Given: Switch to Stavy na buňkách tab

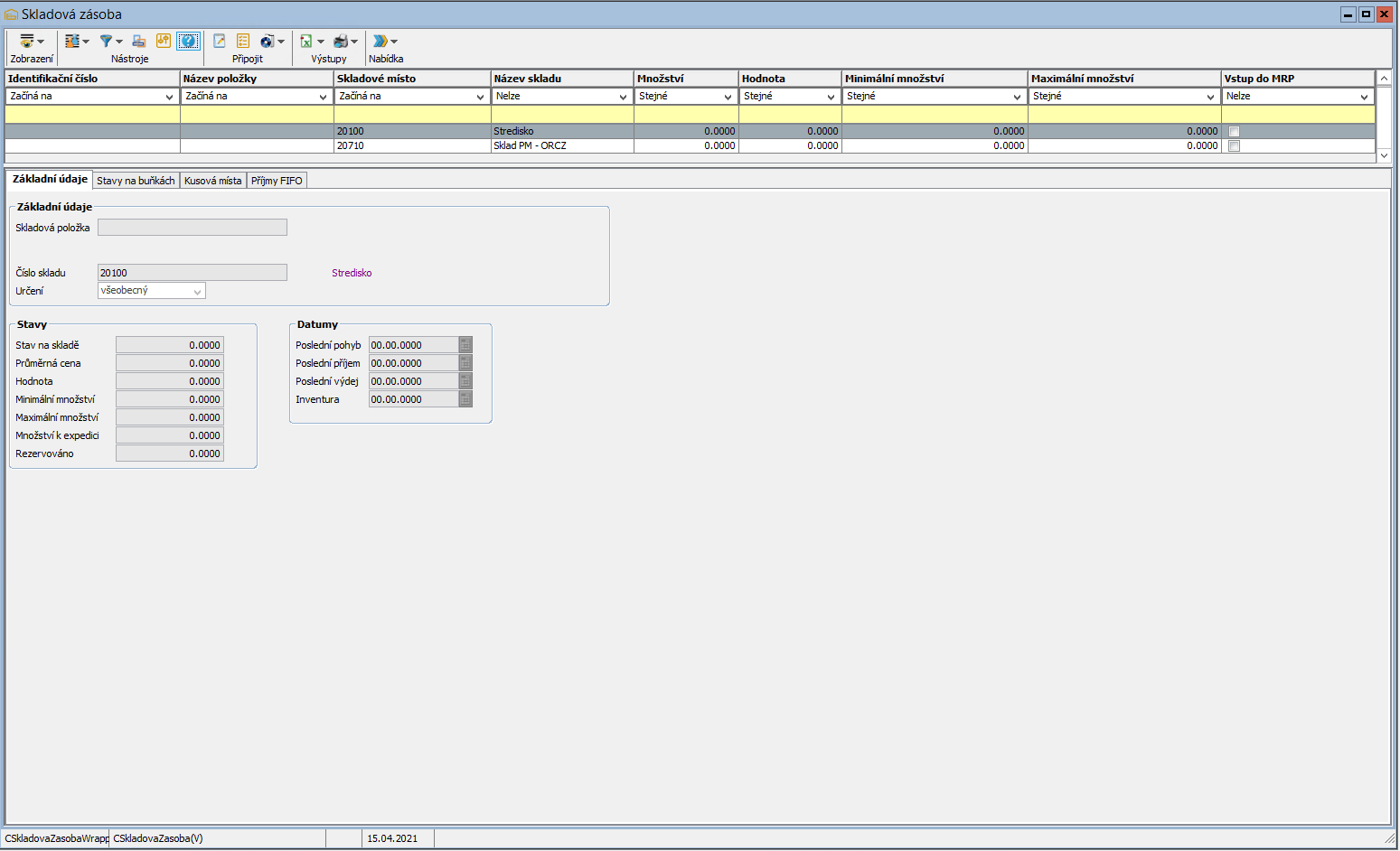Looking at the screenshot, I should (x=136, y=181).
